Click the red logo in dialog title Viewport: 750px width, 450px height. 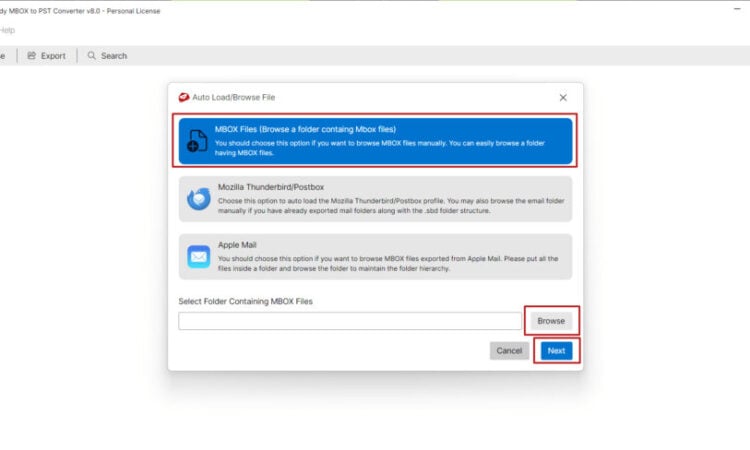click(x=184, y=97)
